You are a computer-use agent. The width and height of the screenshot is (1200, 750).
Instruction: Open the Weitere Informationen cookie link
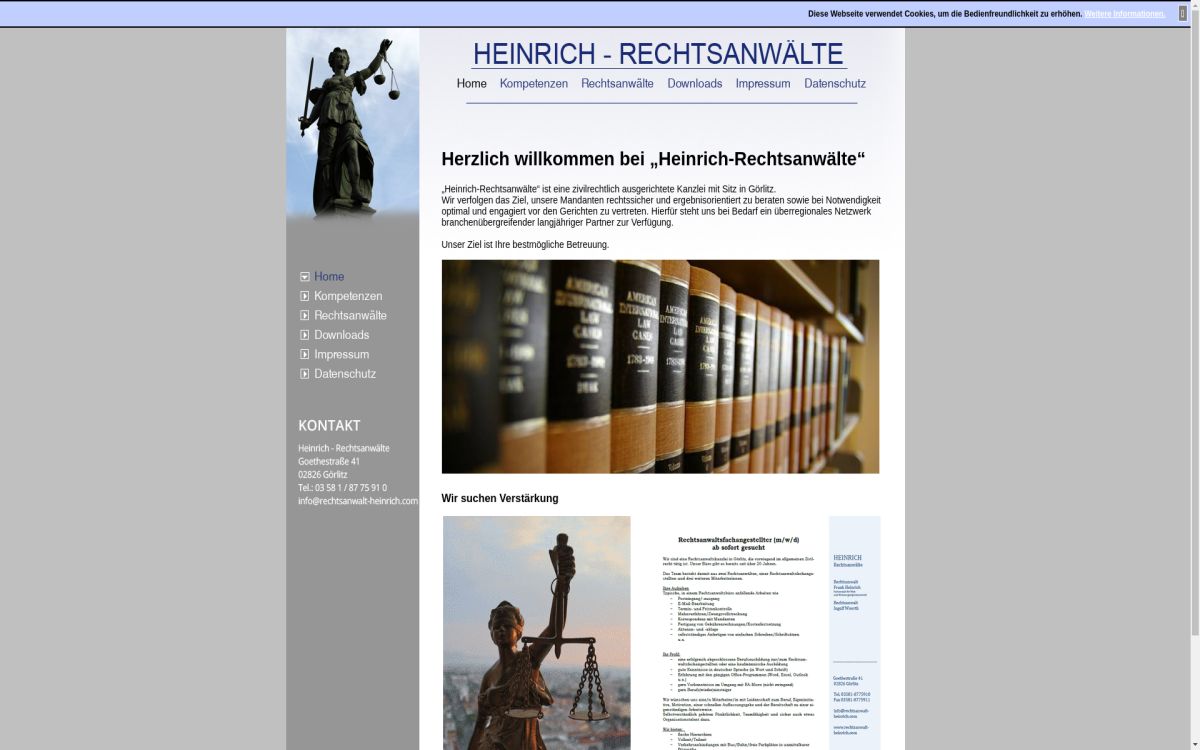pyautogui.click(x=1125, y=14)
